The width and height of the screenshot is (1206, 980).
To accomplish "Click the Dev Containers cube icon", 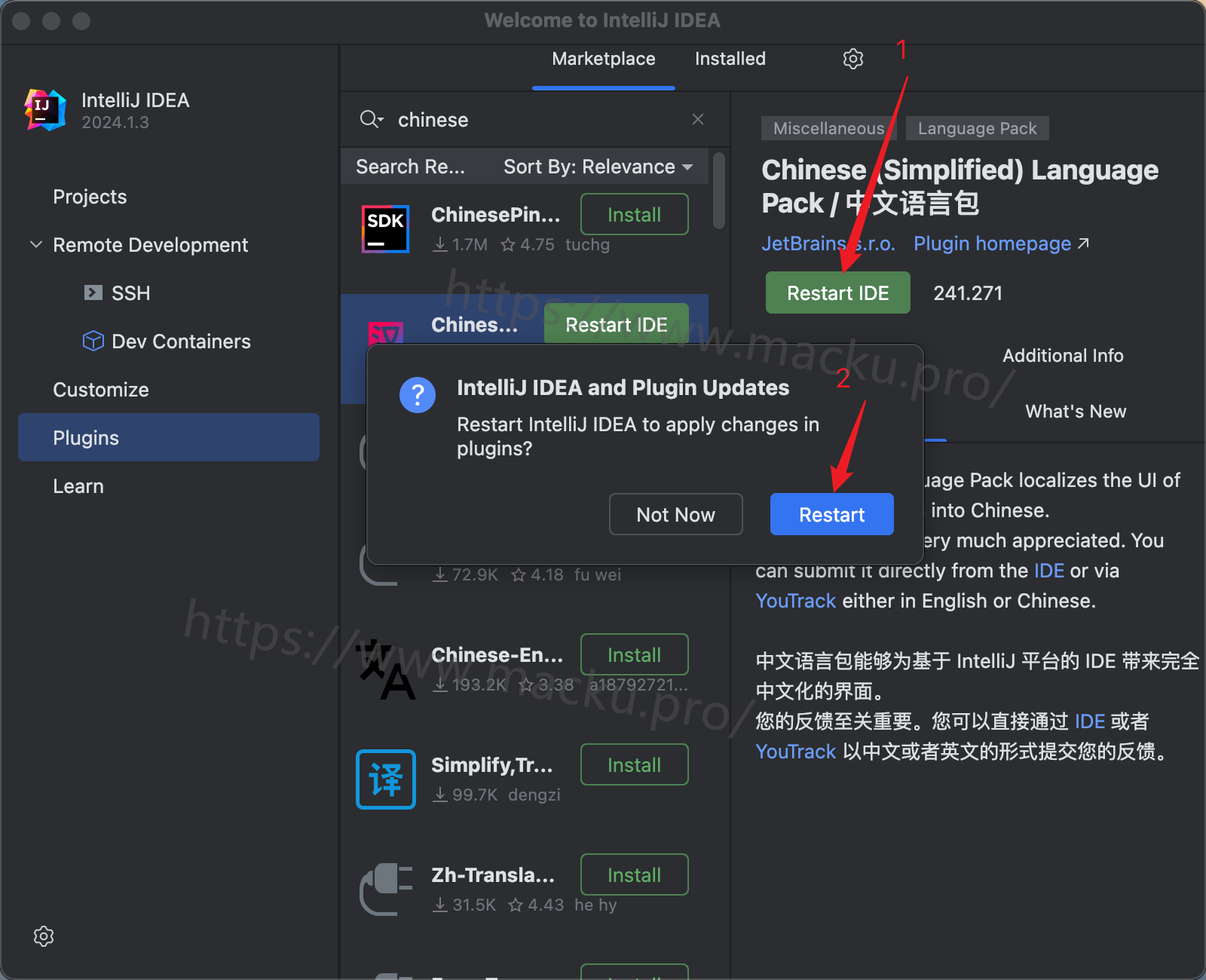I will [x=93, y=341].
